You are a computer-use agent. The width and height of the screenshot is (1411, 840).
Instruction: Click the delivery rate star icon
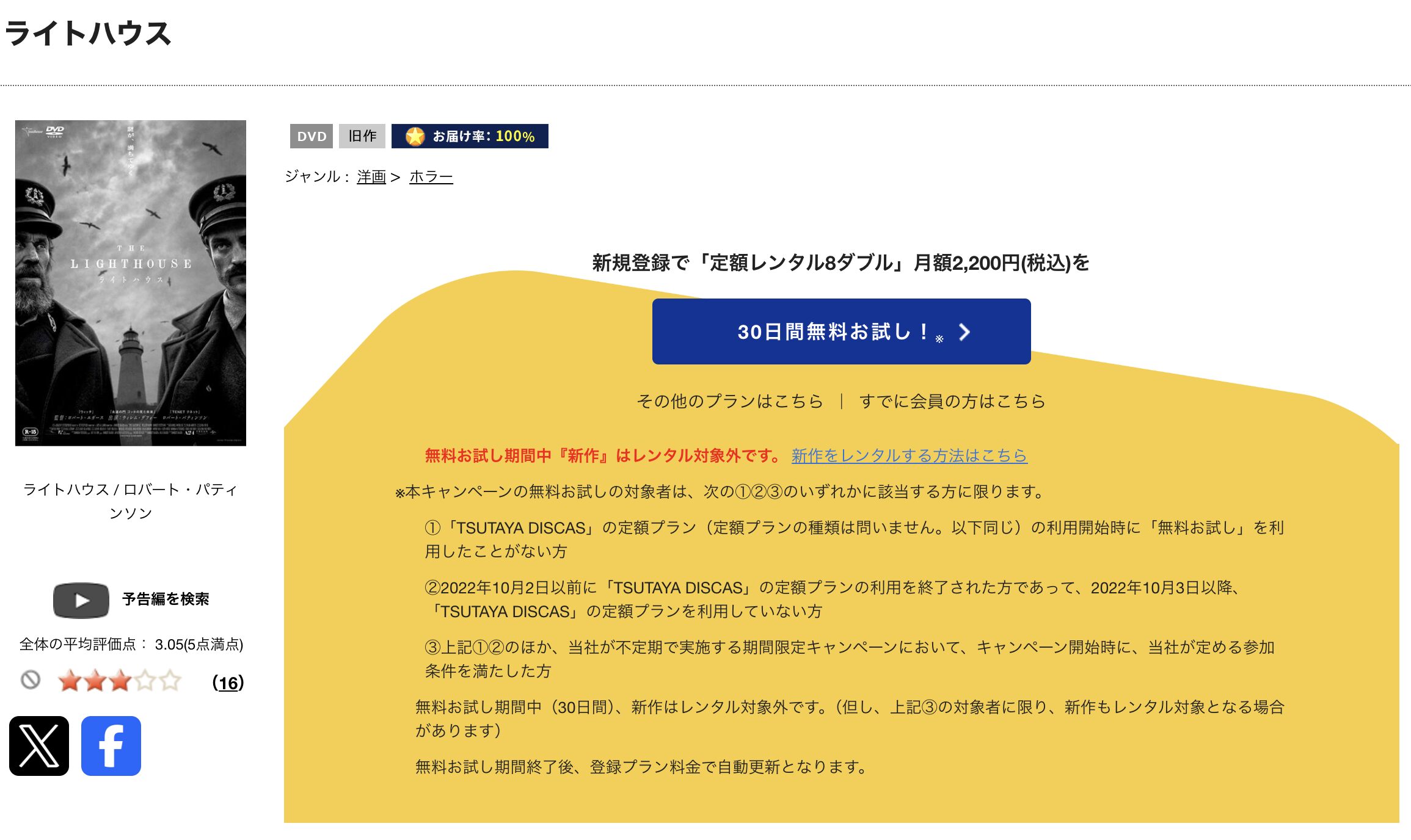[x=415, y=136]
